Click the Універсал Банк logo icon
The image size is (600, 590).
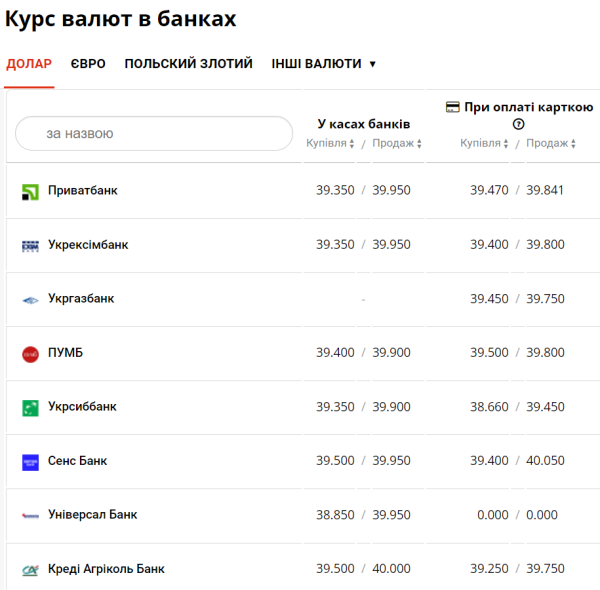[30, 516]
